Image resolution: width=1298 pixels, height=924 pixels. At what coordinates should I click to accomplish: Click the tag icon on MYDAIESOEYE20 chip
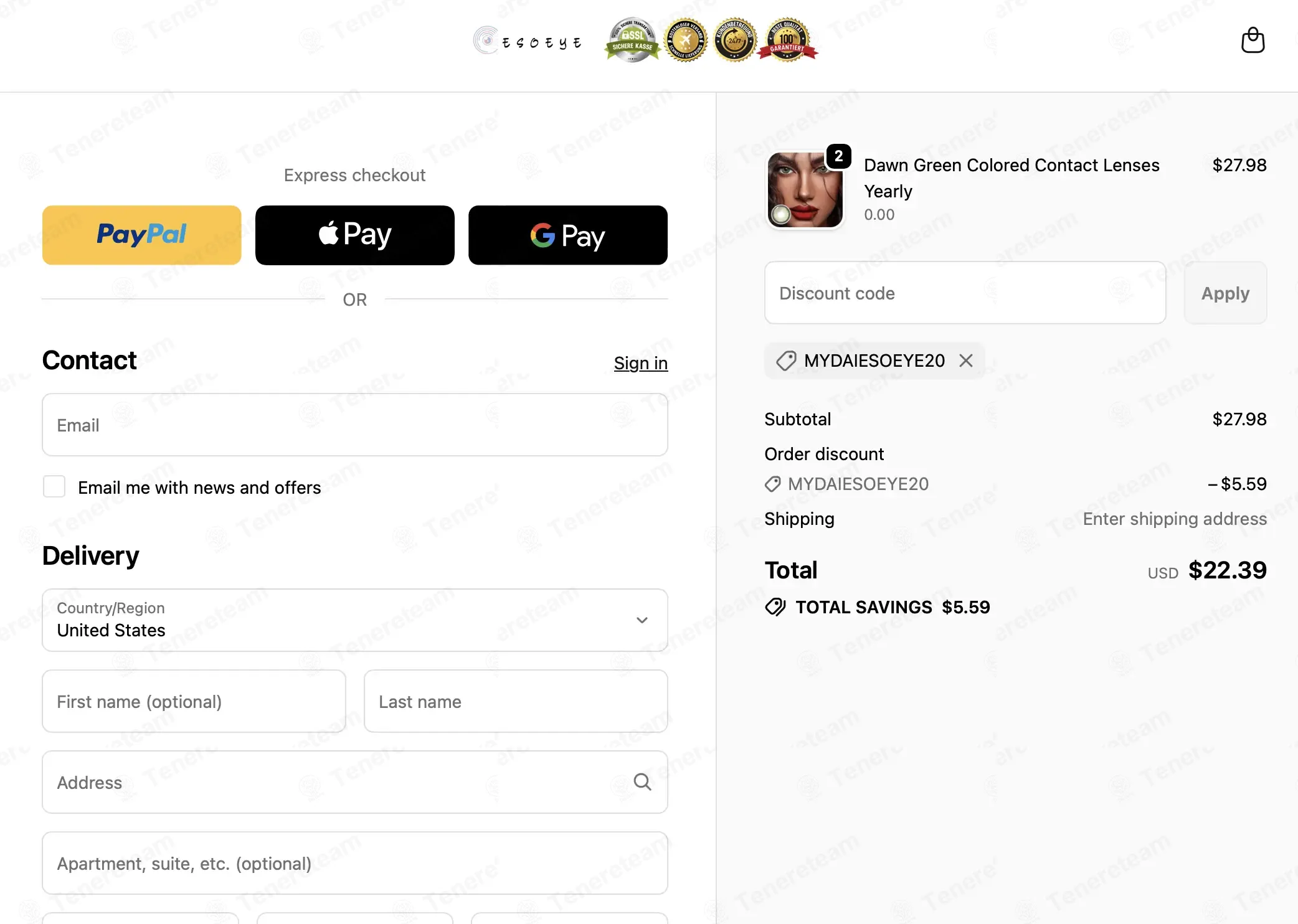785,361
